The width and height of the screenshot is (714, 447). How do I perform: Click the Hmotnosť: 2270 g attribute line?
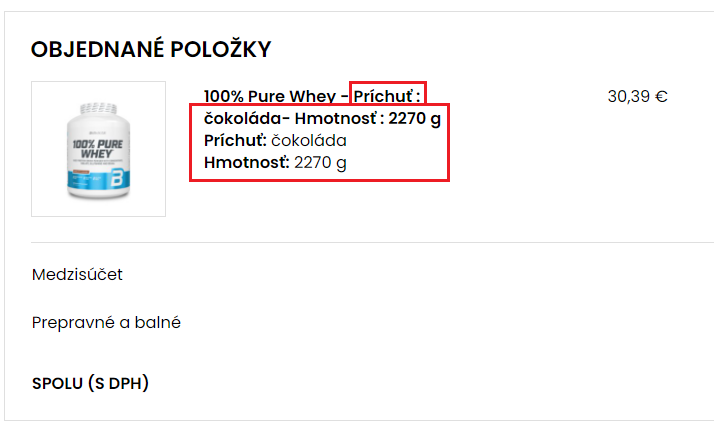coord(275,163)
